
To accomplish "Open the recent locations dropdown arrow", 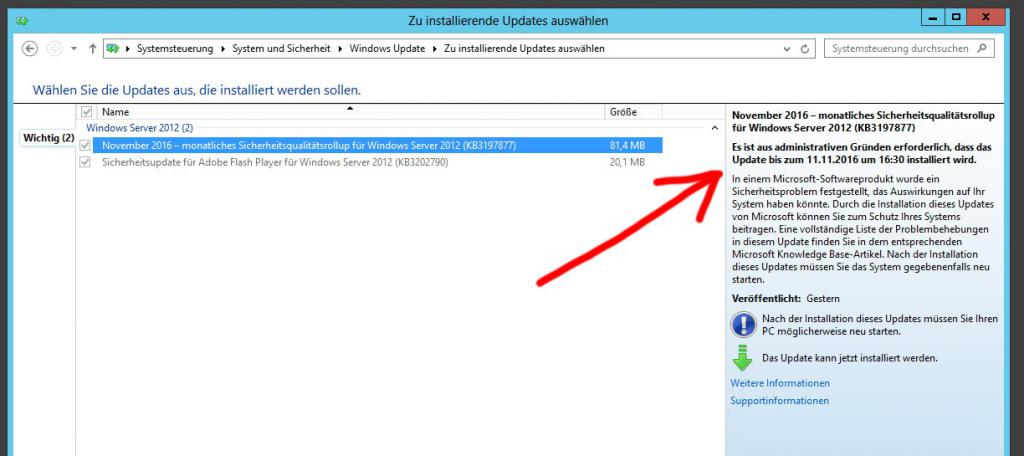I will 74,49.
